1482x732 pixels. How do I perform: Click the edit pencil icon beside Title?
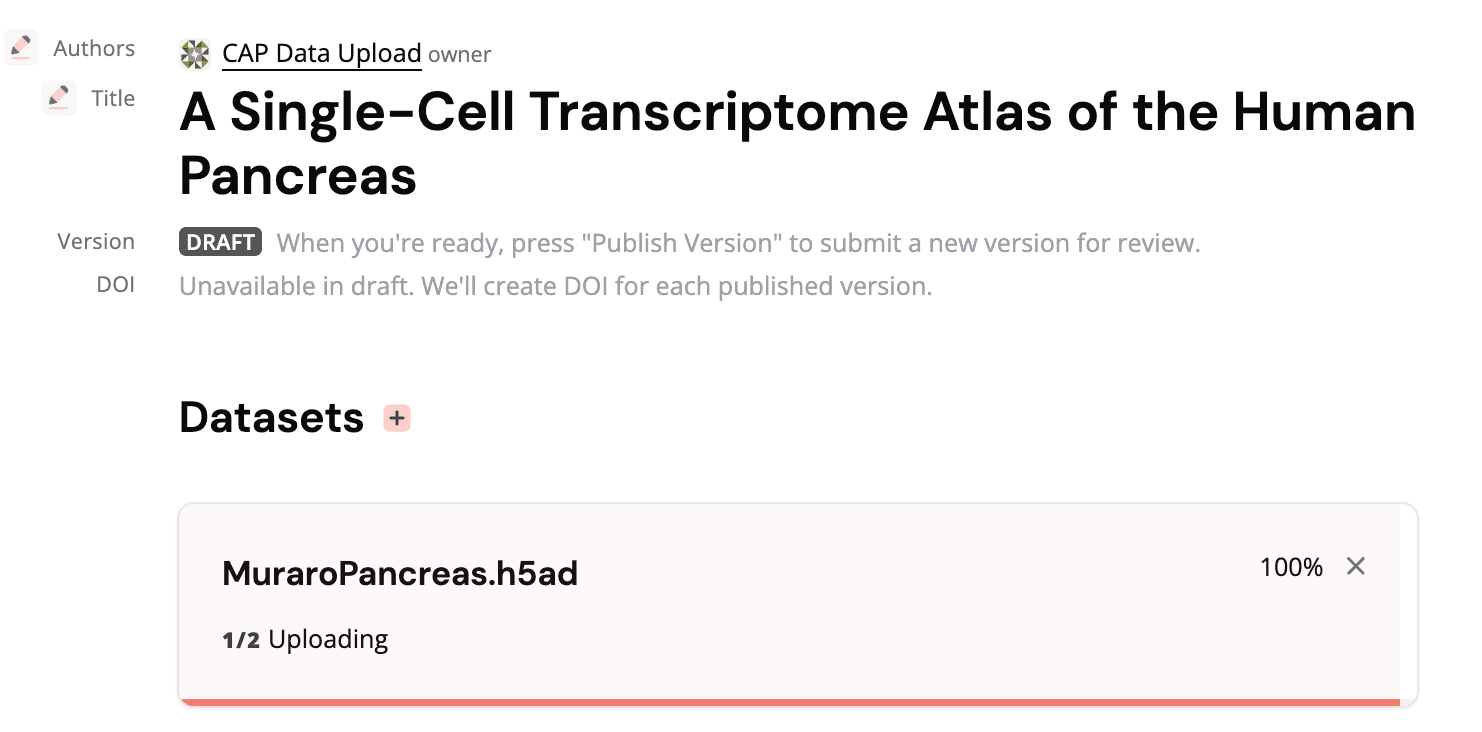pyautogui.click(x=59, y=98)
